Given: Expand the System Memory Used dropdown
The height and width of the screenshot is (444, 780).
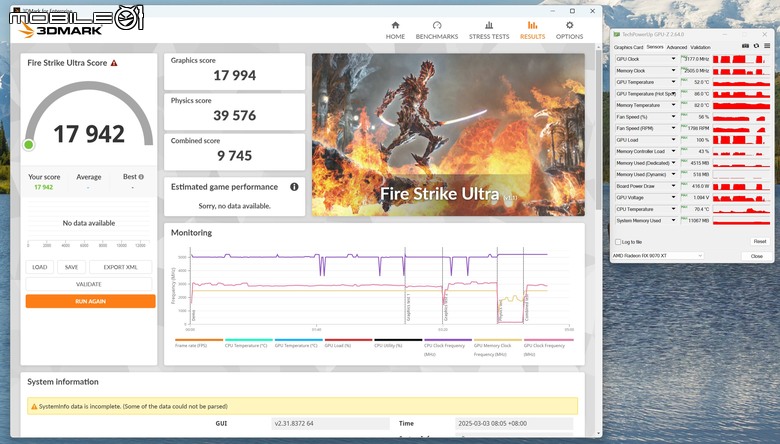Looking at the screenshot, I should (x=674, y=220).
